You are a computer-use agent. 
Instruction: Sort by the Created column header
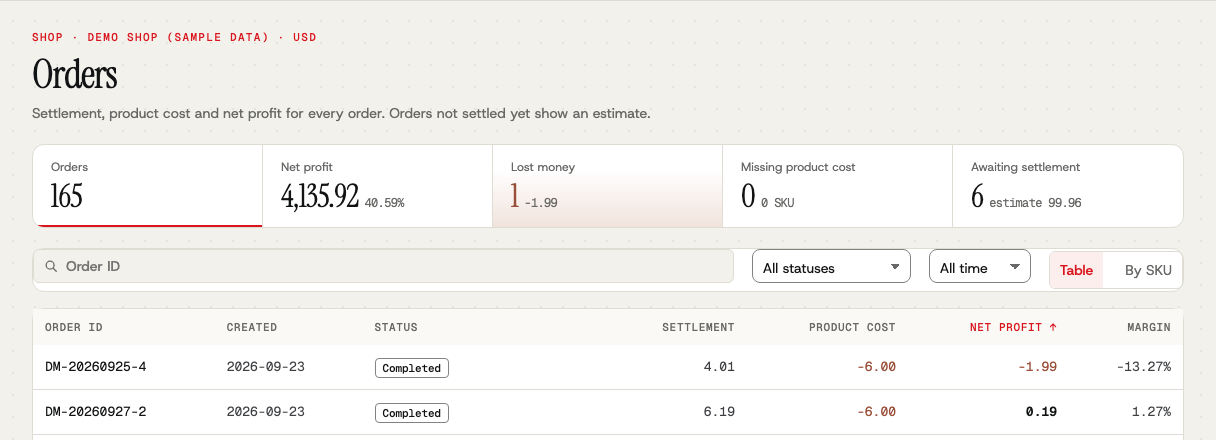click(x=252, y=327)
